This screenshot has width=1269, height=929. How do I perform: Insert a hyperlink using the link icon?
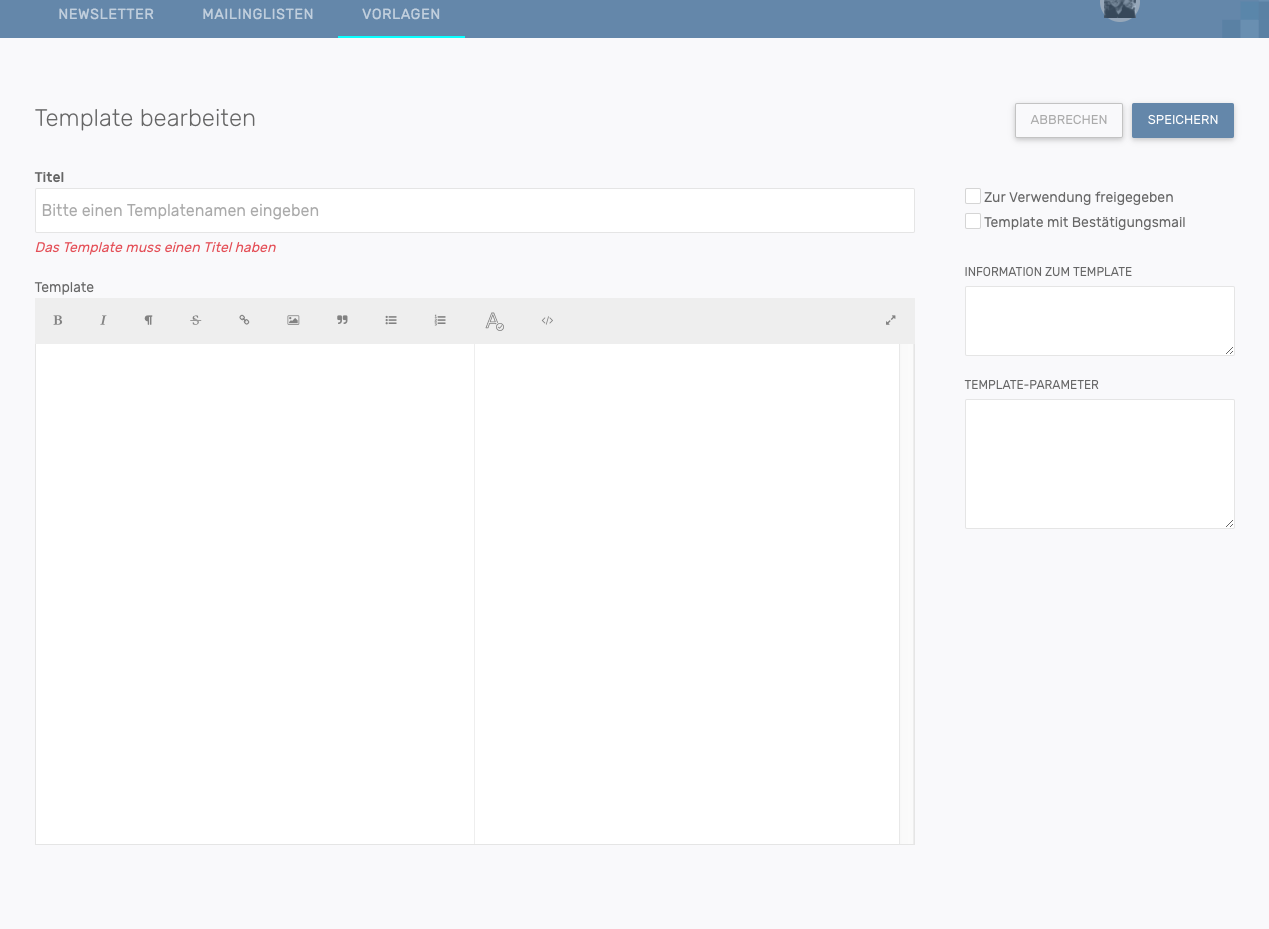tap(244, 321)
